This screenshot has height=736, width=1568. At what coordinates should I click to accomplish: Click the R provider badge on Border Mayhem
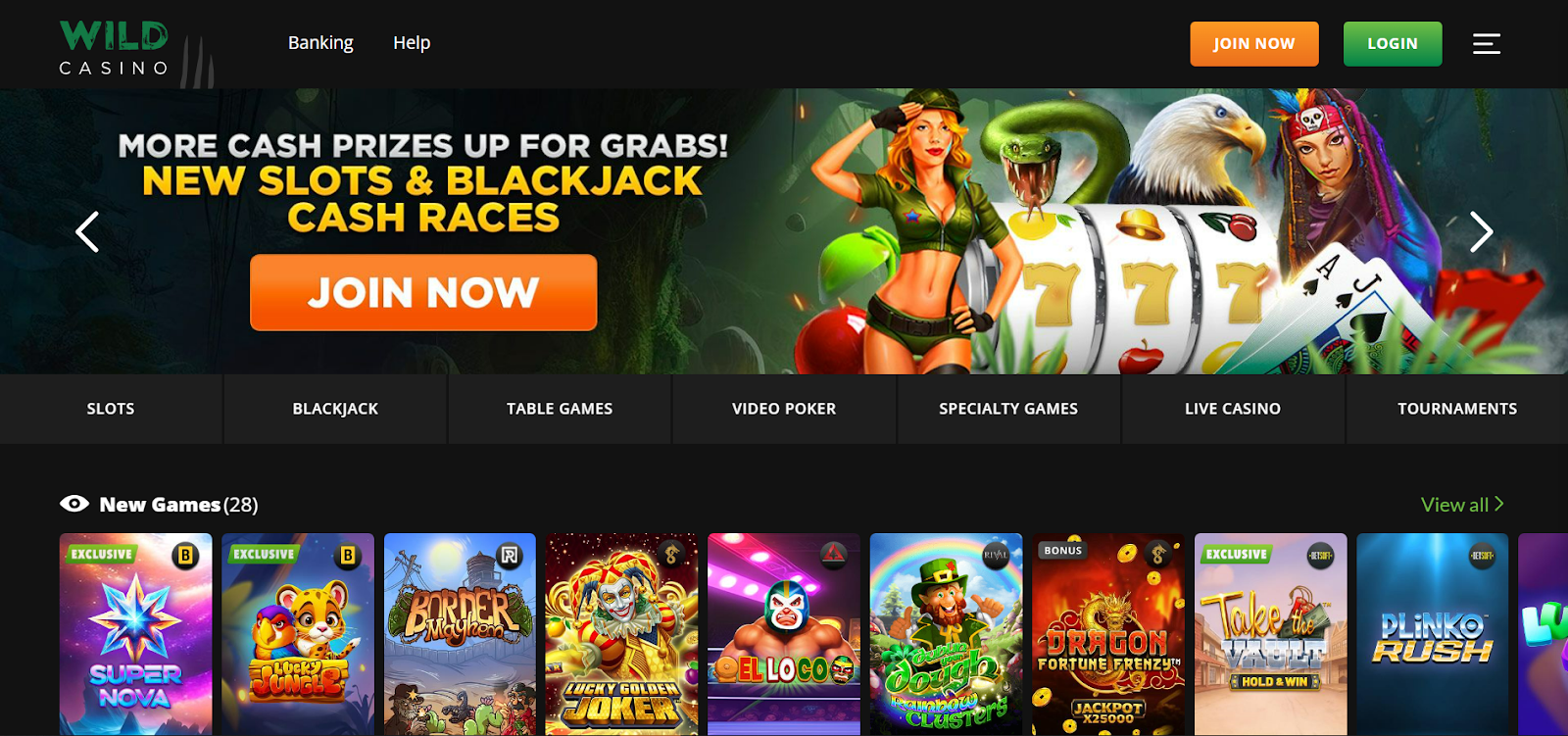[510, 556]
